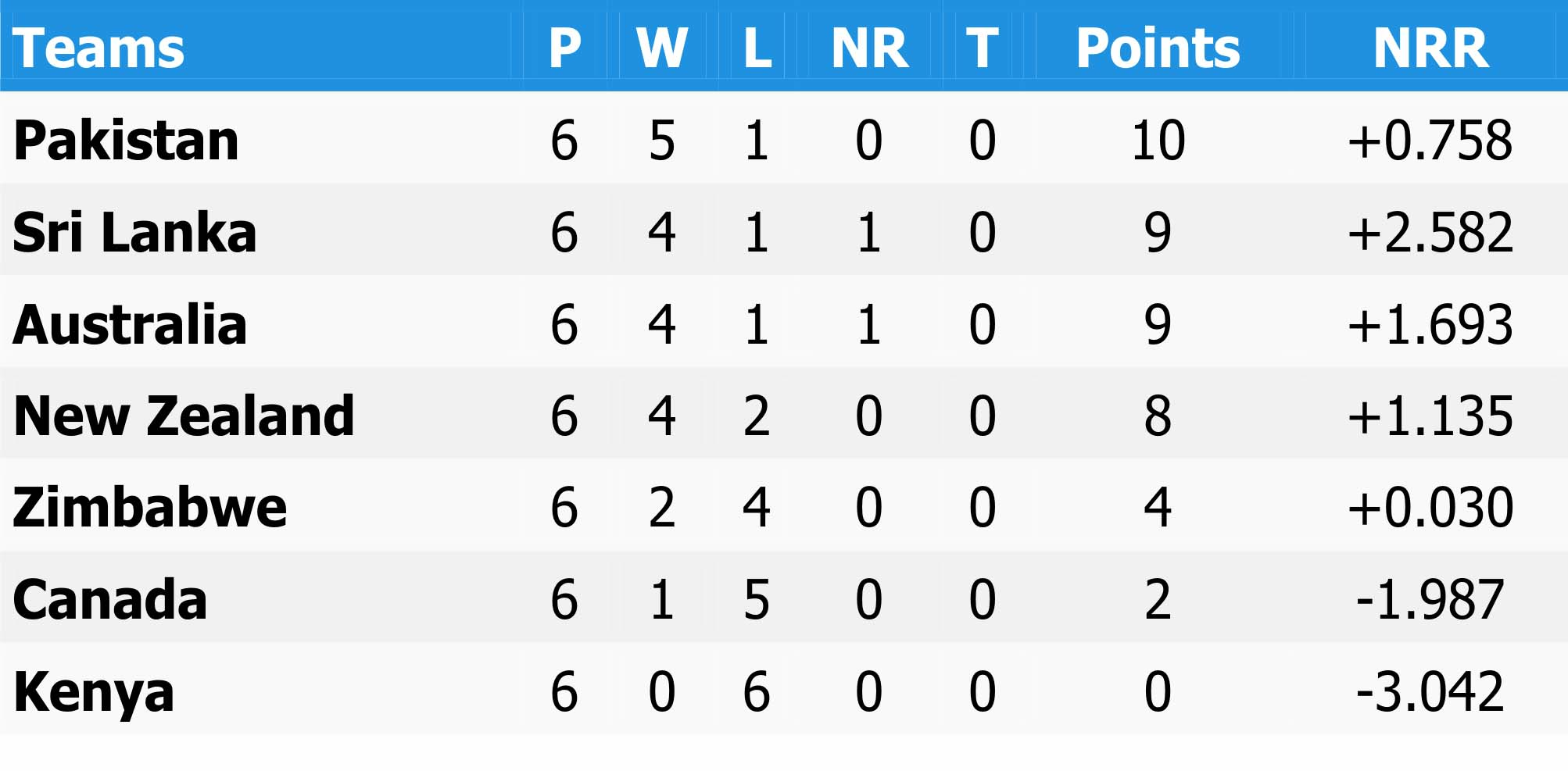Click the T column header
The height and width of the screenshot is (771, 1568).
tap(982, 48)
